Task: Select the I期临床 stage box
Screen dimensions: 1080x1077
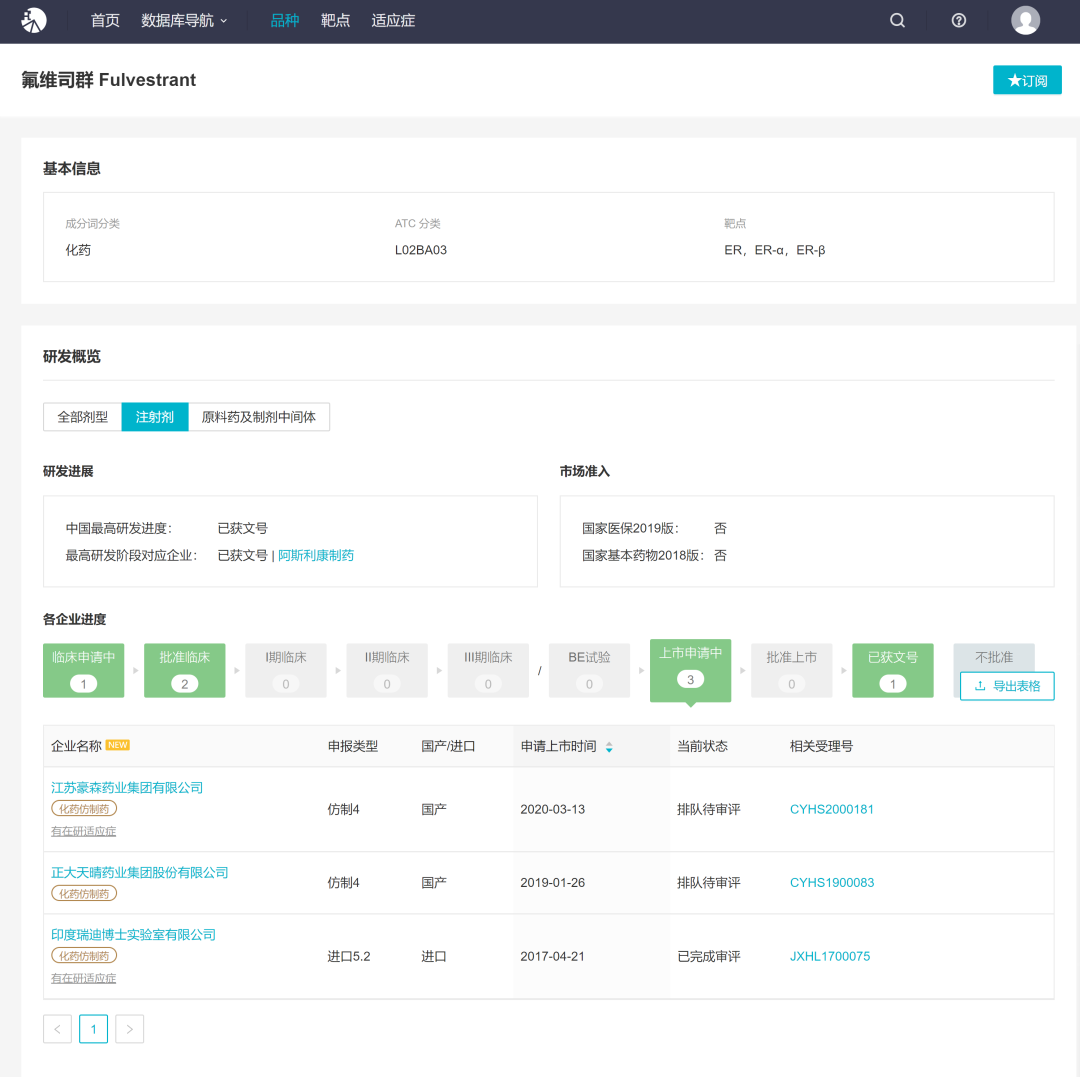Action: (x=286, y=670)
